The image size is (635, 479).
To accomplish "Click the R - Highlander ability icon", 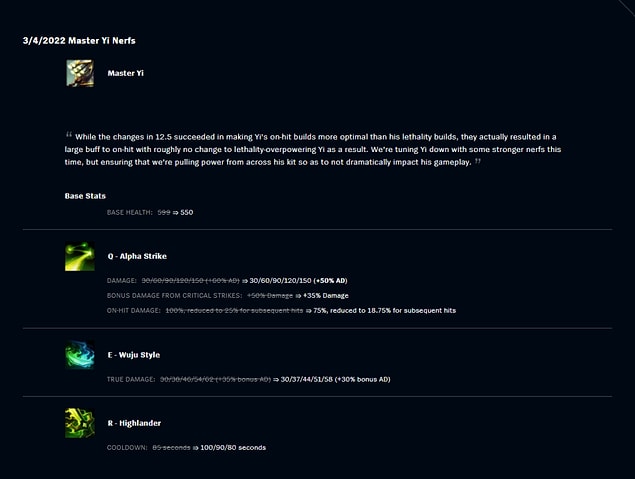I will (80, 423).
